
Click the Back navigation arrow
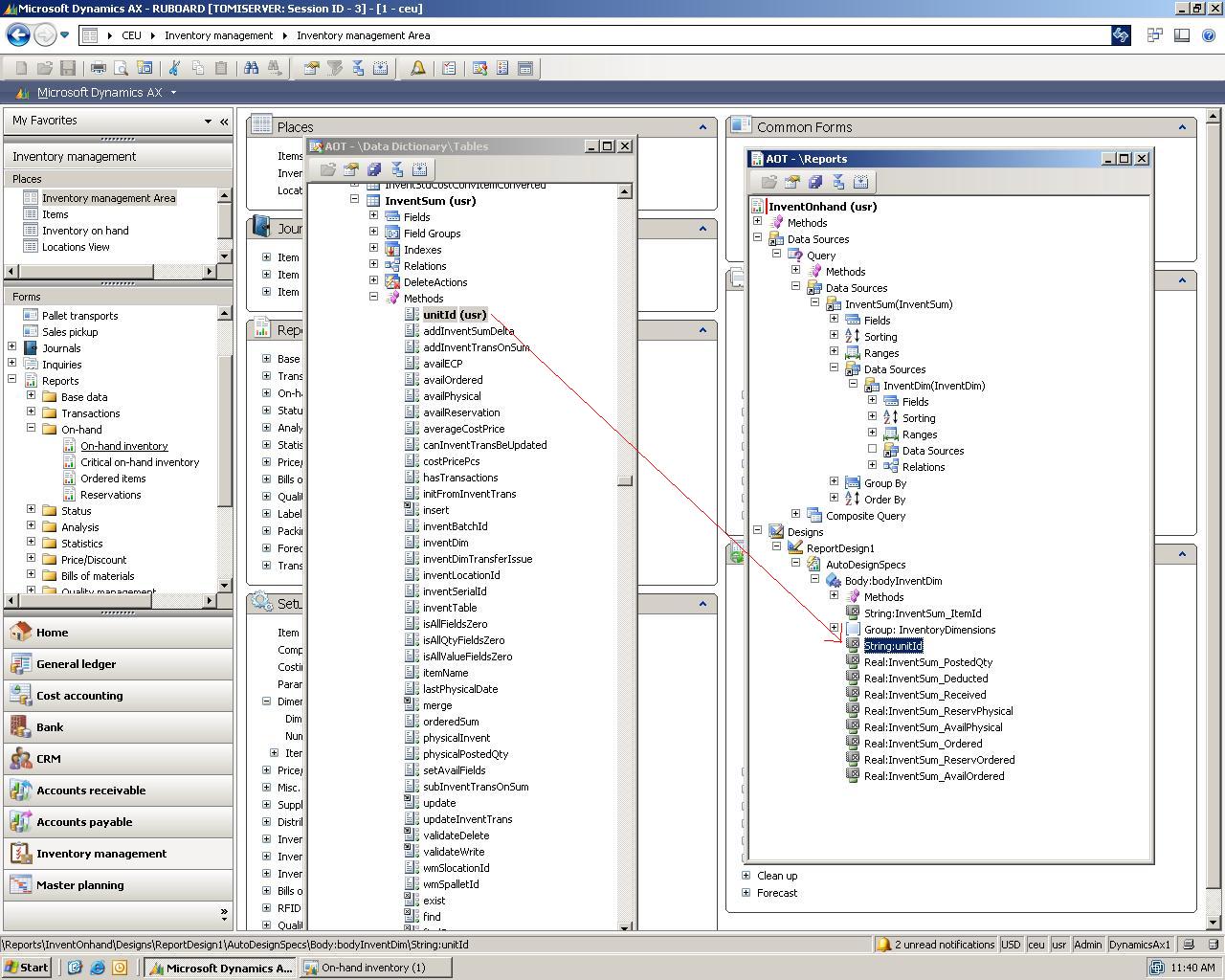coord(18,35)
